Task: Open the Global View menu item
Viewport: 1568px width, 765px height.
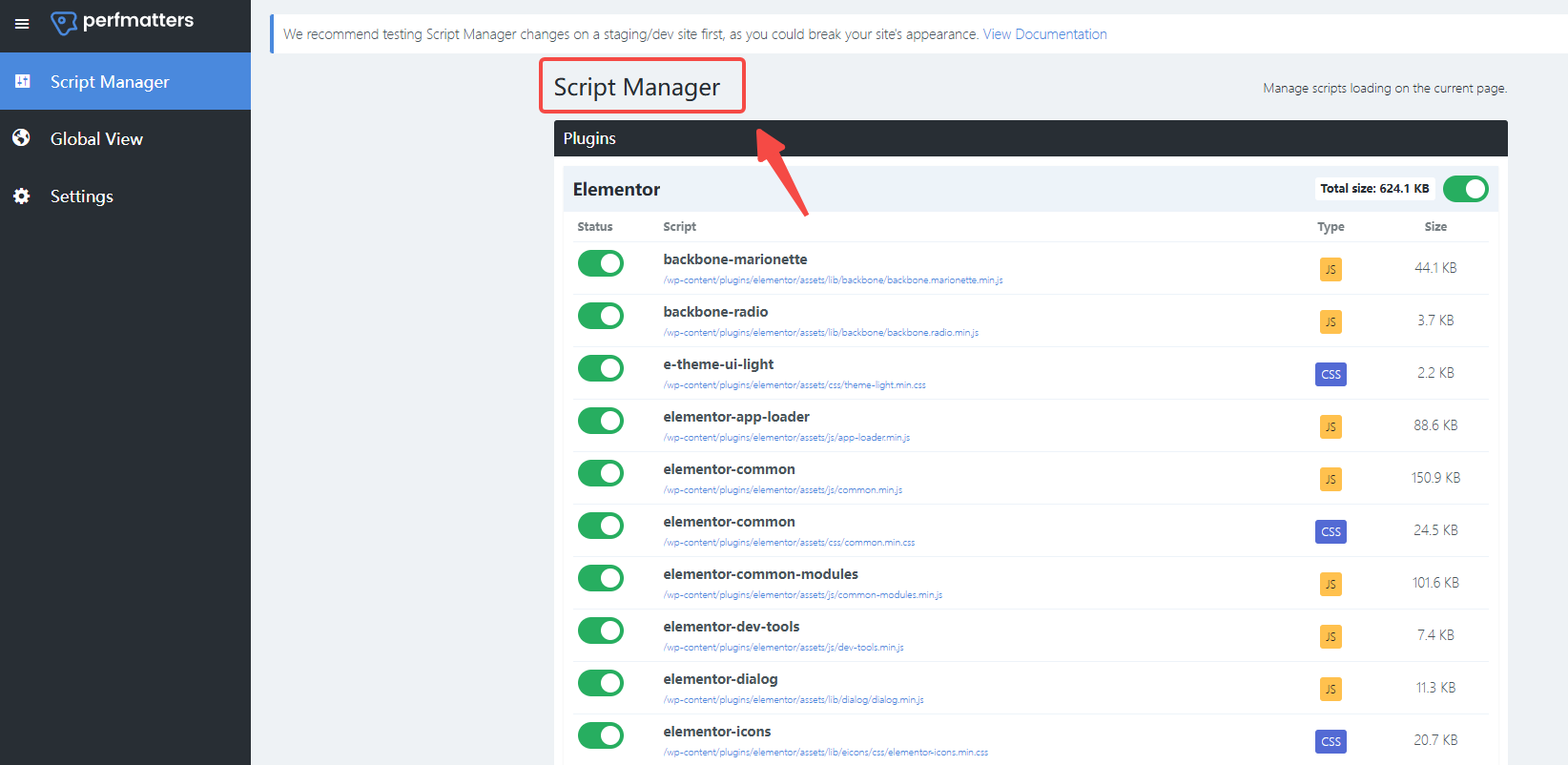Action: pos(96,139)
